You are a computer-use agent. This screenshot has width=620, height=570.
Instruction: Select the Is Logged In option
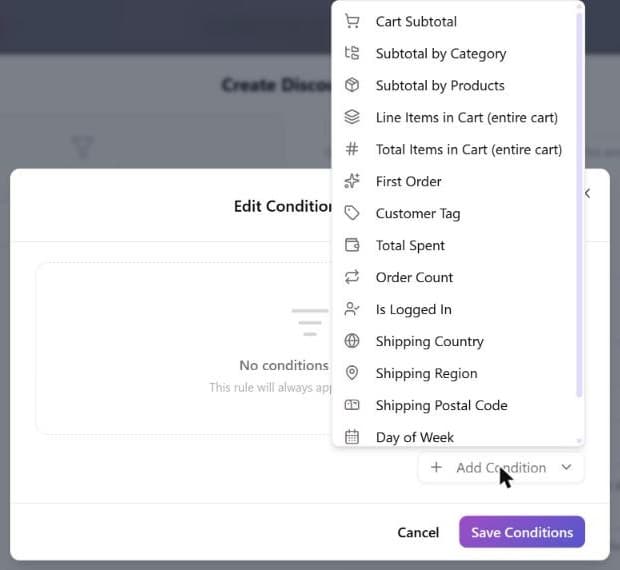coord(455,310)
